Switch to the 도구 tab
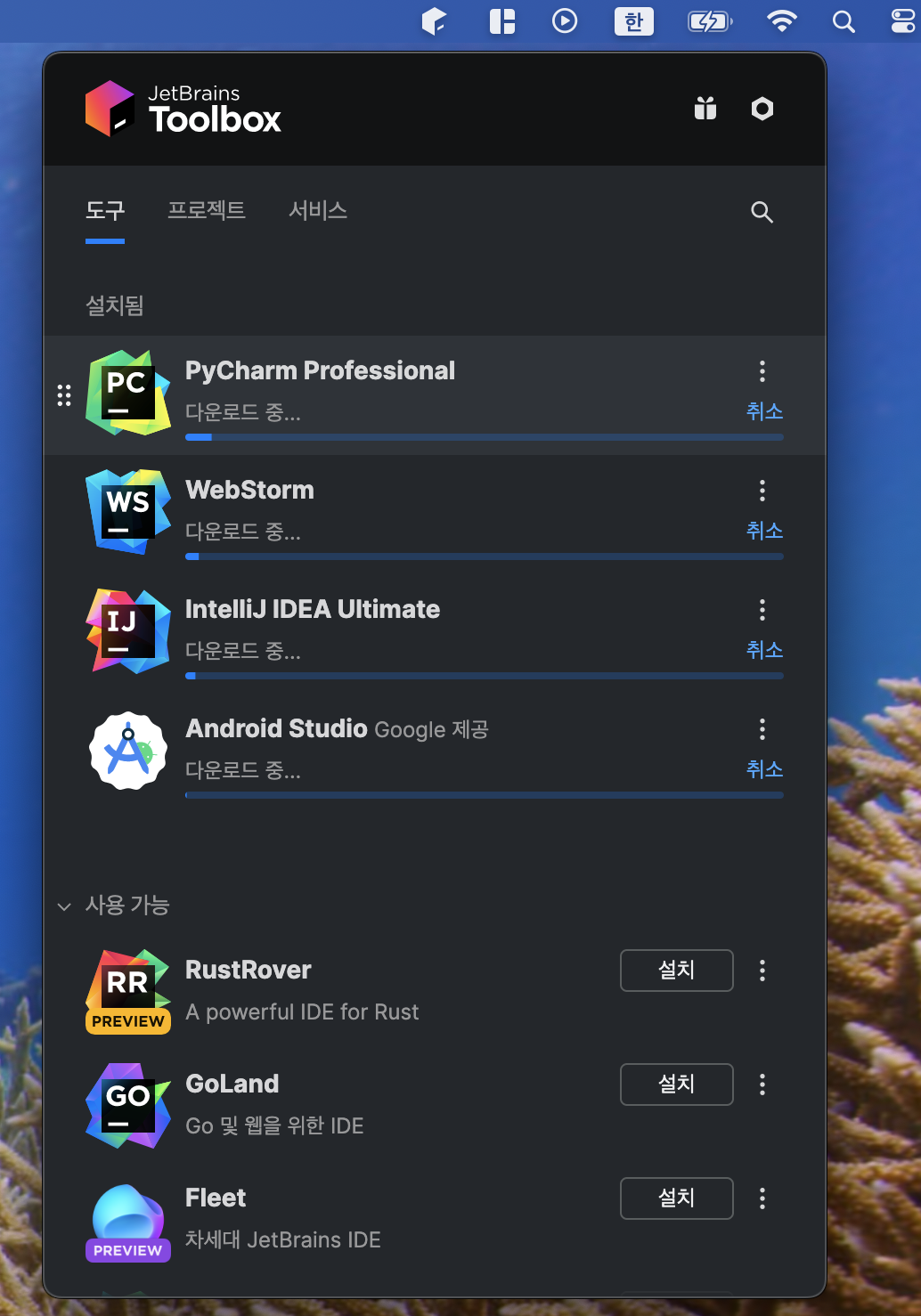 (x=105, y=211)
